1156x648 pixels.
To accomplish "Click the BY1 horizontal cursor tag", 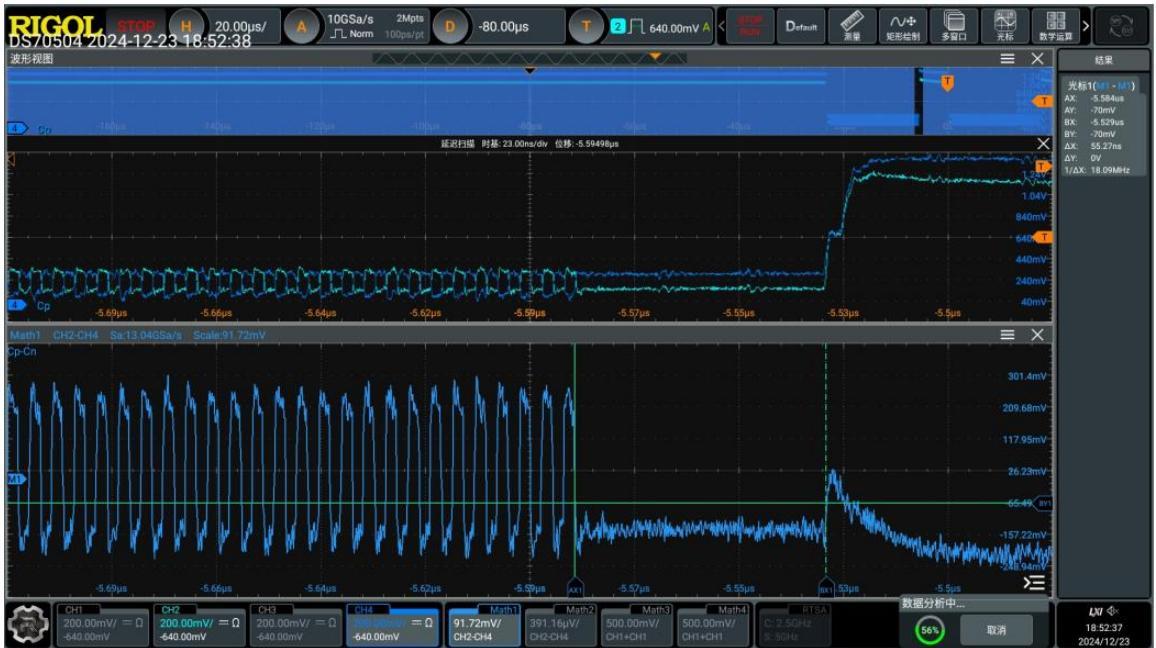I will click(1044, 504).
